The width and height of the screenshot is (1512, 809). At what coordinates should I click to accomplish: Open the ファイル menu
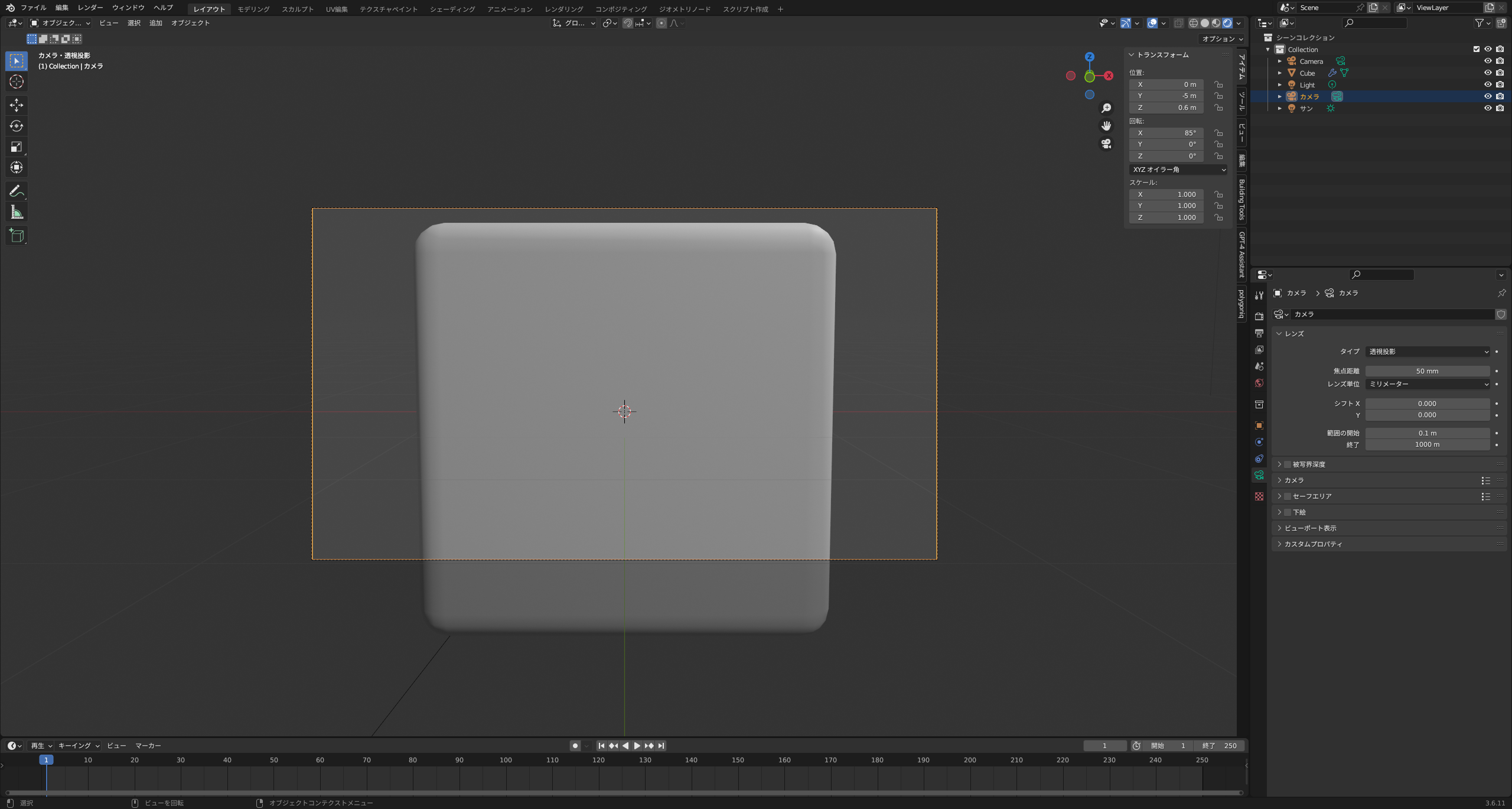click(33, 8)
